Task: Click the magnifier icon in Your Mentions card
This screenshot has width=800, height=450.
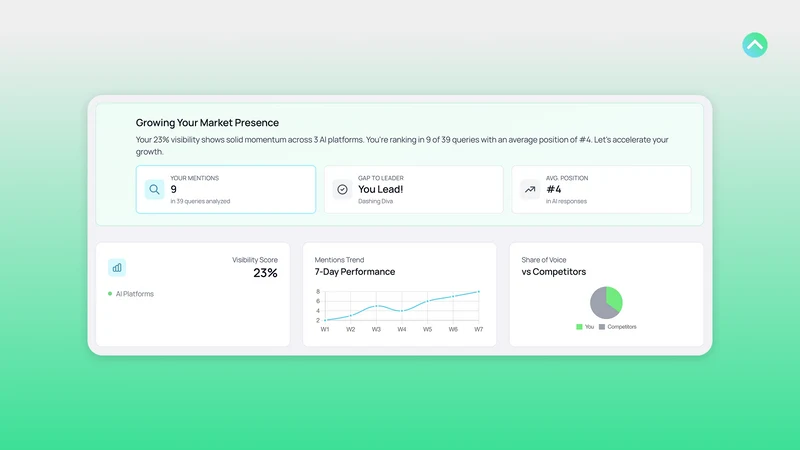Action: [154, 189]
